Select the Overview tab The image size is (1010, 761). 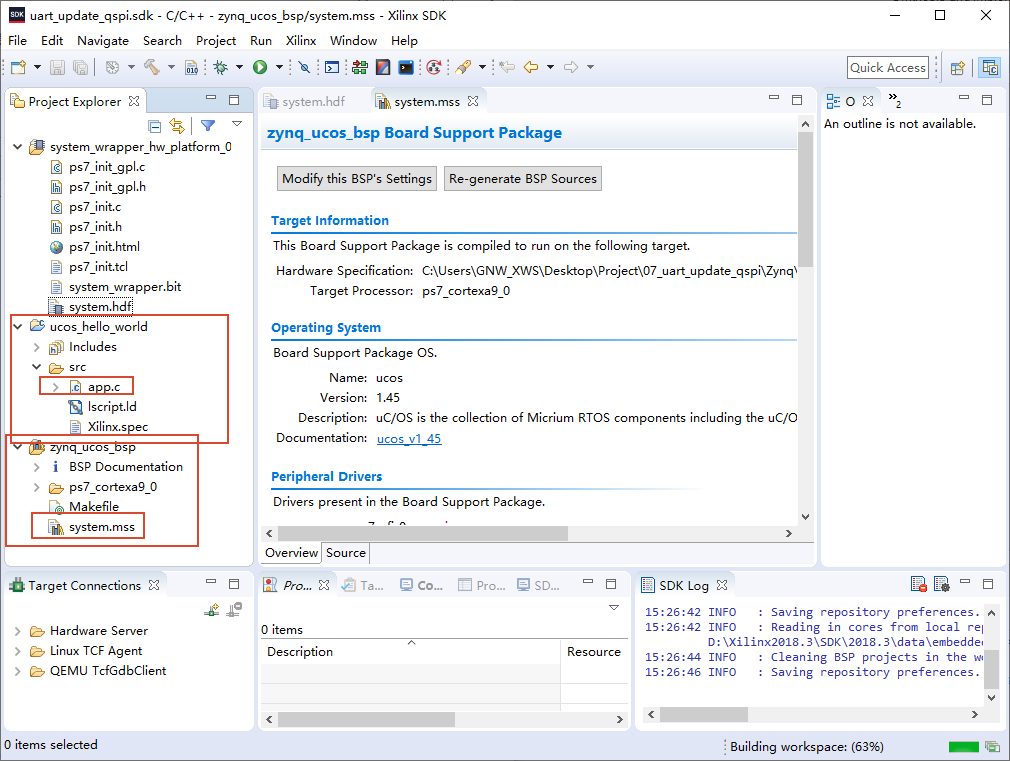click(x=291, y=553)
